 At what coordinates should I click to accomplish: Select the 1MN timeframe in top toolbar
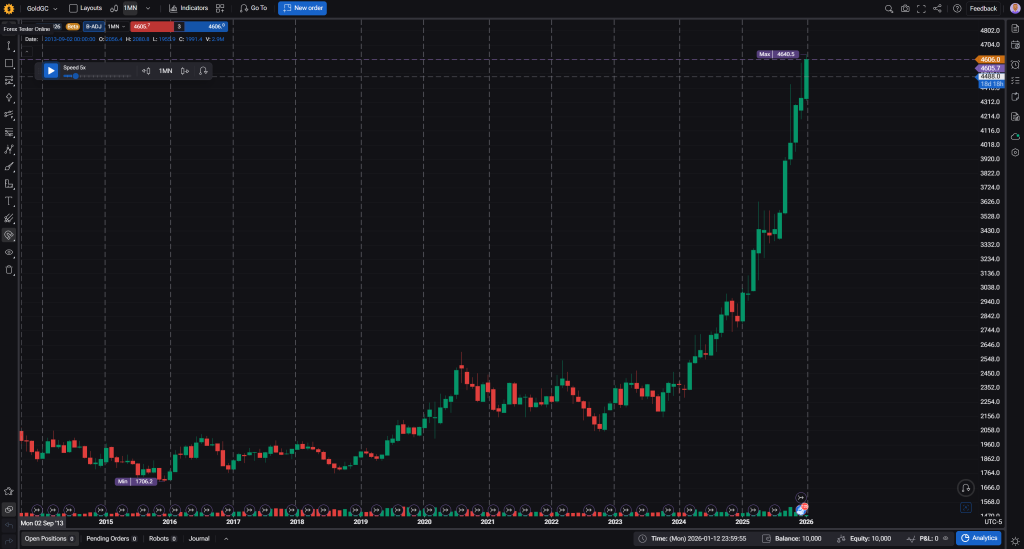pyautogui.click(x=130, y=8)
